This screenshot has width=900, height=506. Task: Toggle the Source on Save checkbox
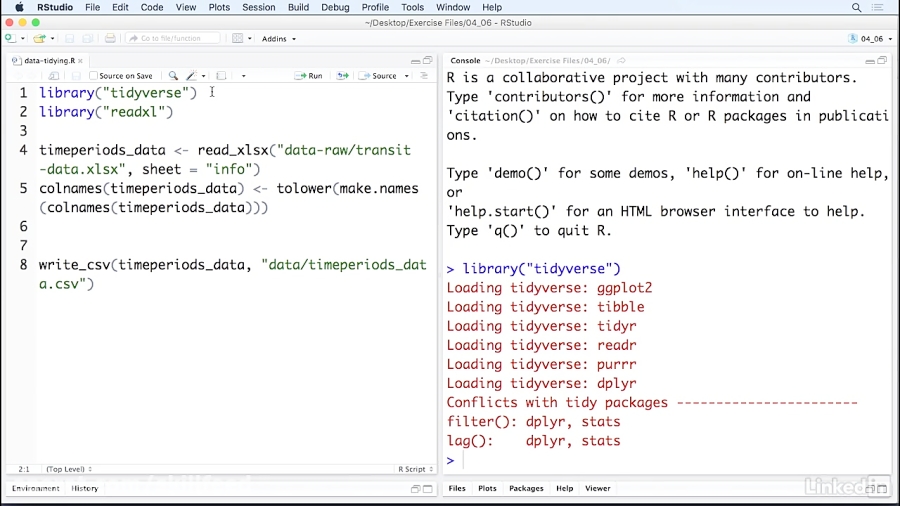click(x=94, y=76)
